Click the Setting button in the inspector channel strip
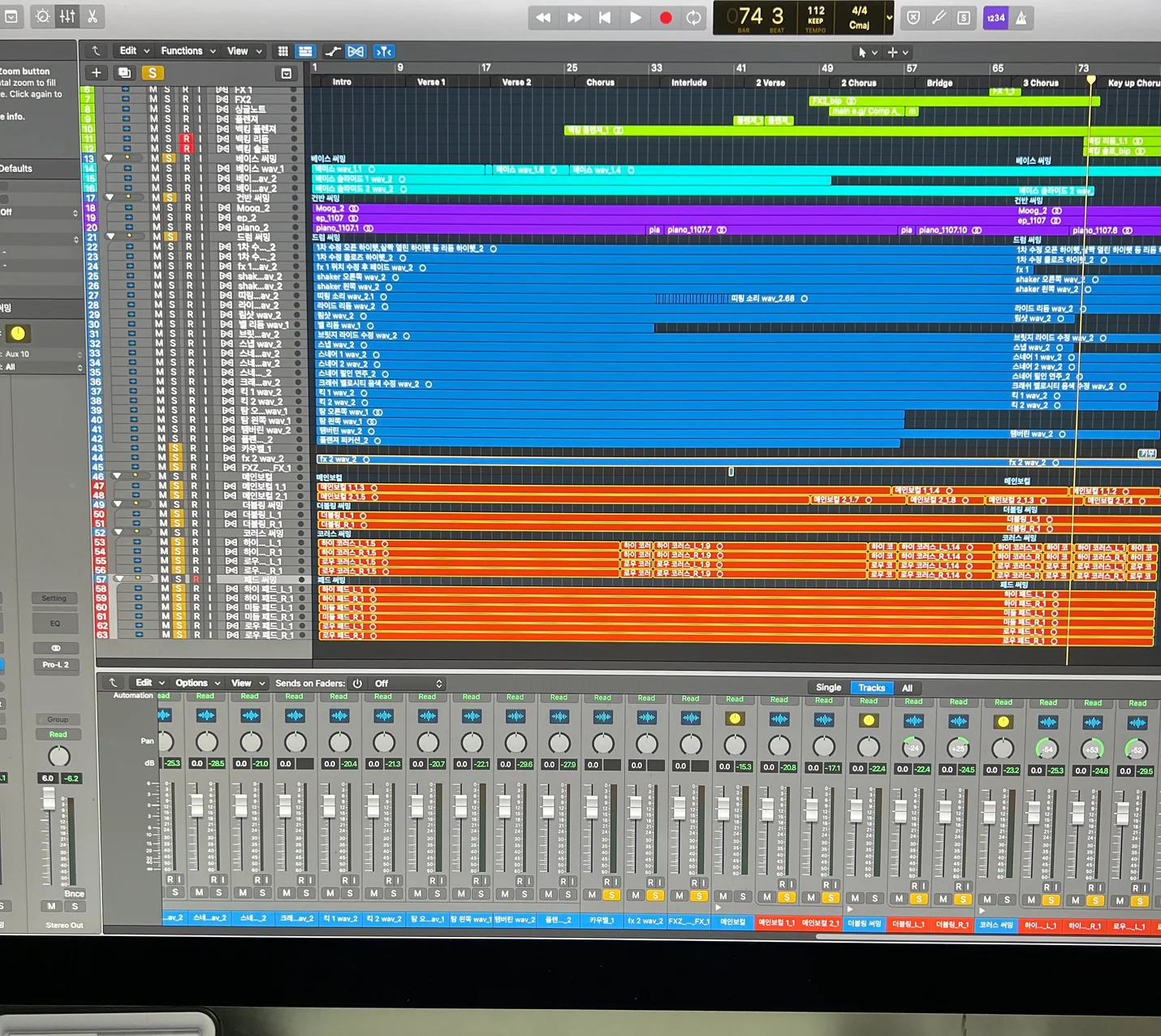The image size is (1161, 1036). pyautogui.click(x=54, y=598)
